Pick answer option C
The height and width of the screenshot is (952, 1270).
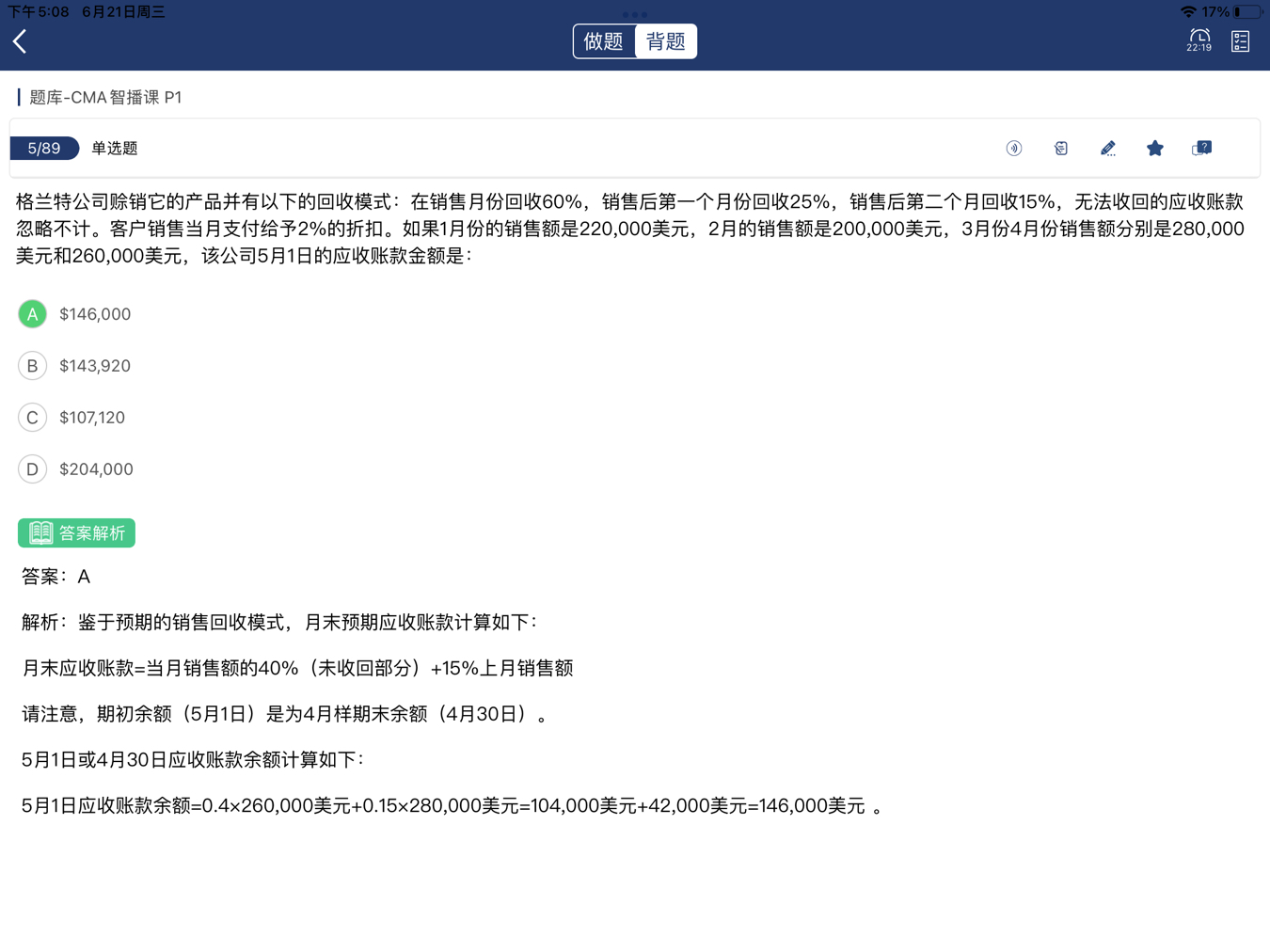(x=33, y=418)
